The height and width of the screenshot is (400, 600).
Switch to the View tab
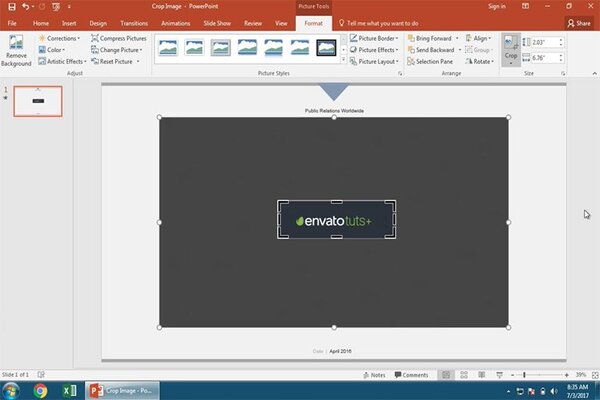[281, 23]
